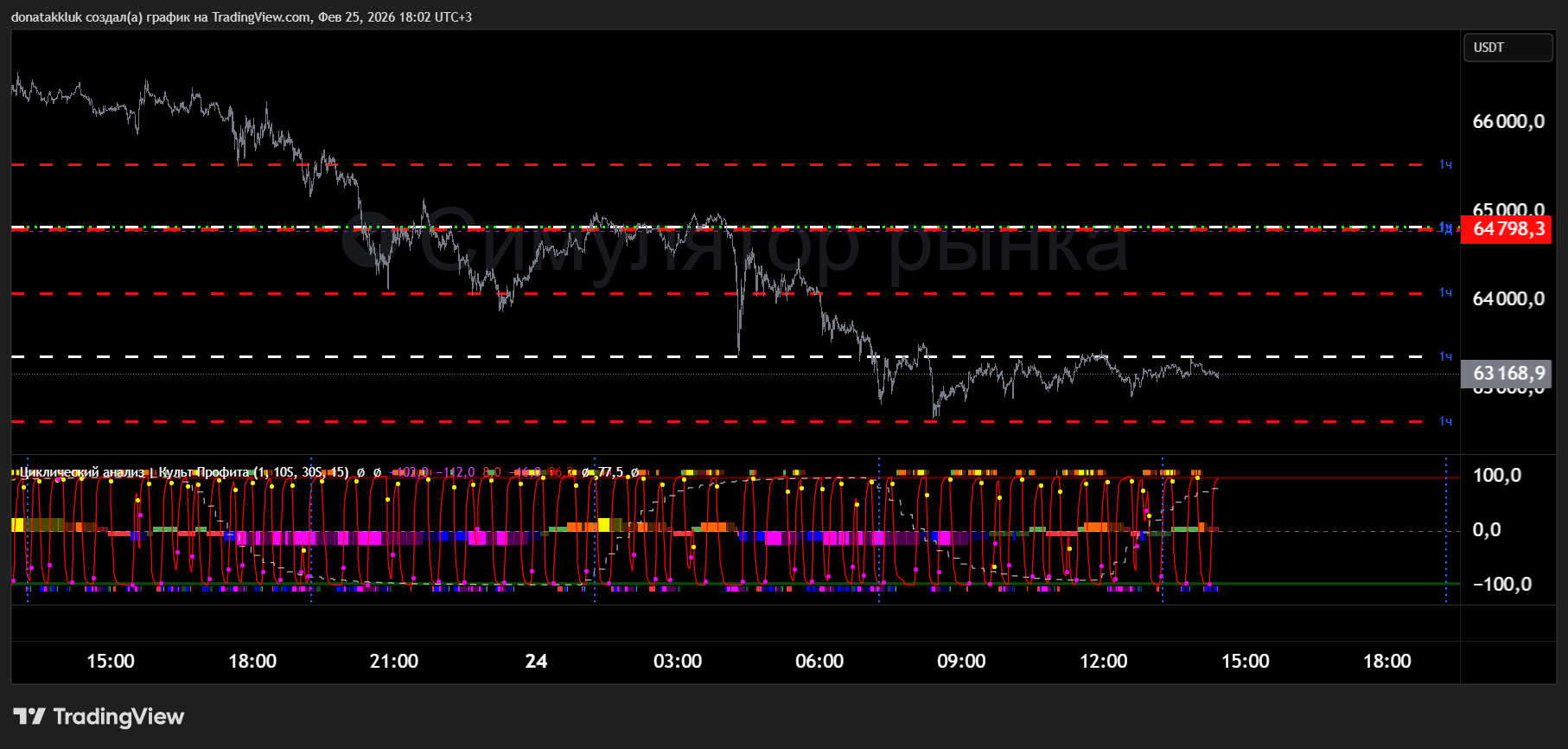Click the 24 date label on time axis
The height and width of the screenshot is (749, 1568).
[x=536, y=662]
